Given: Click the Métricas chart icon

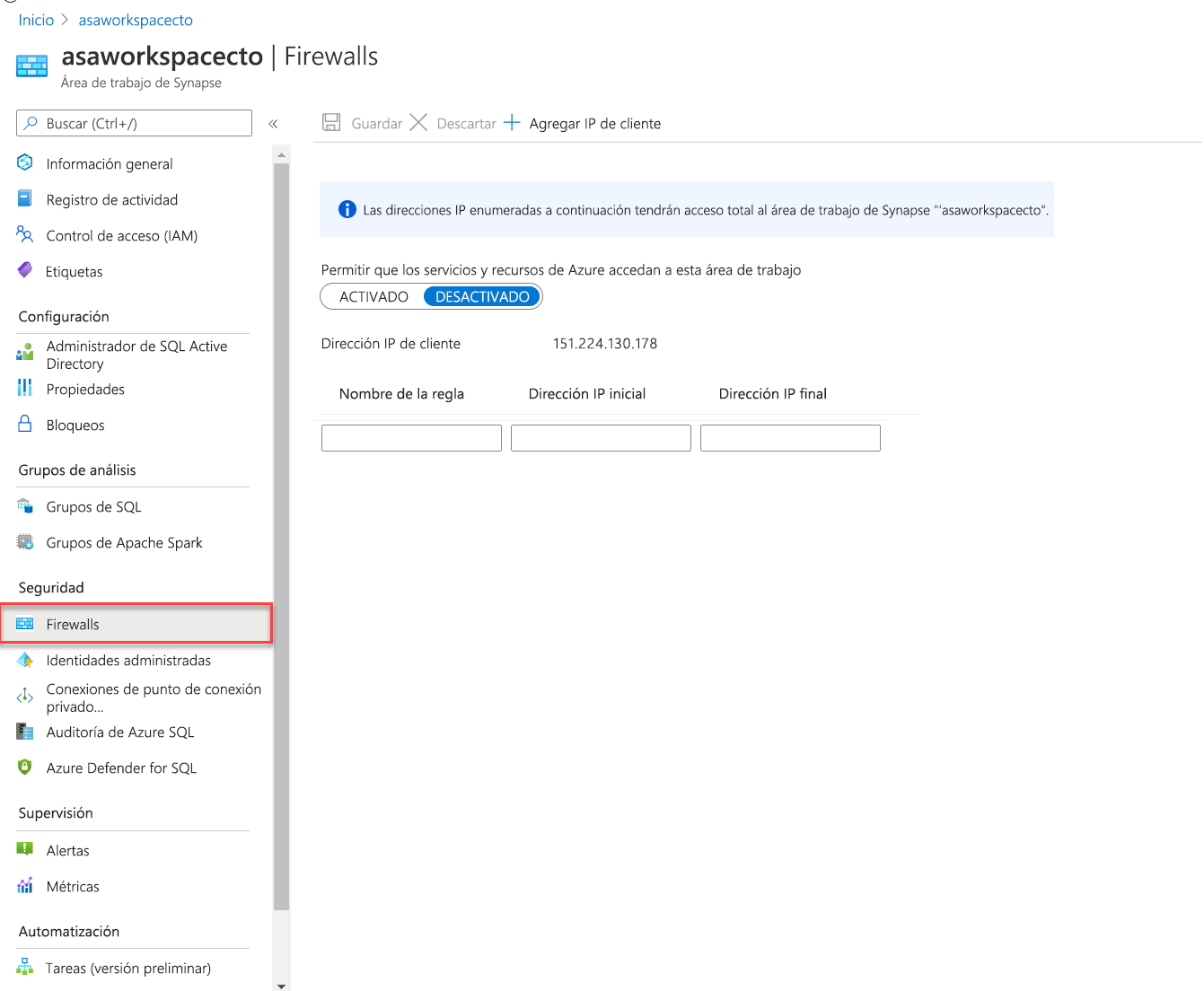Looking at the screenshot, I should click(x=25, y=886).
